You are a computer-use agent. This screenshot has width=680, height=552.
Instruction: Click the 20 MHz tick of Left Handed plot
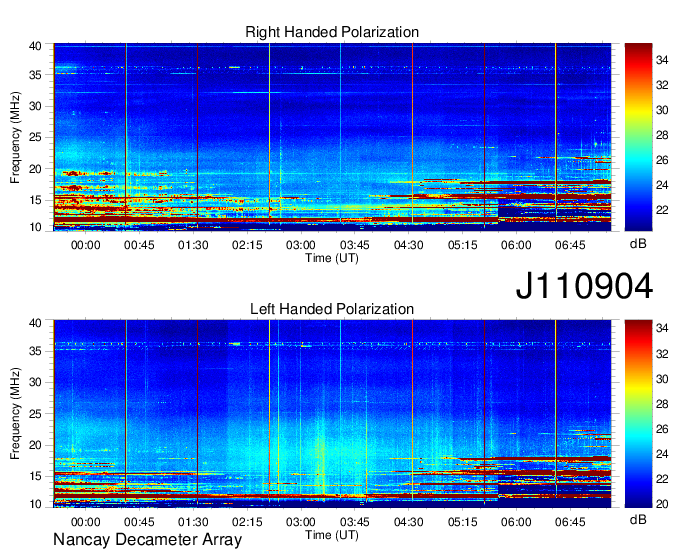[x=35, y=445]
